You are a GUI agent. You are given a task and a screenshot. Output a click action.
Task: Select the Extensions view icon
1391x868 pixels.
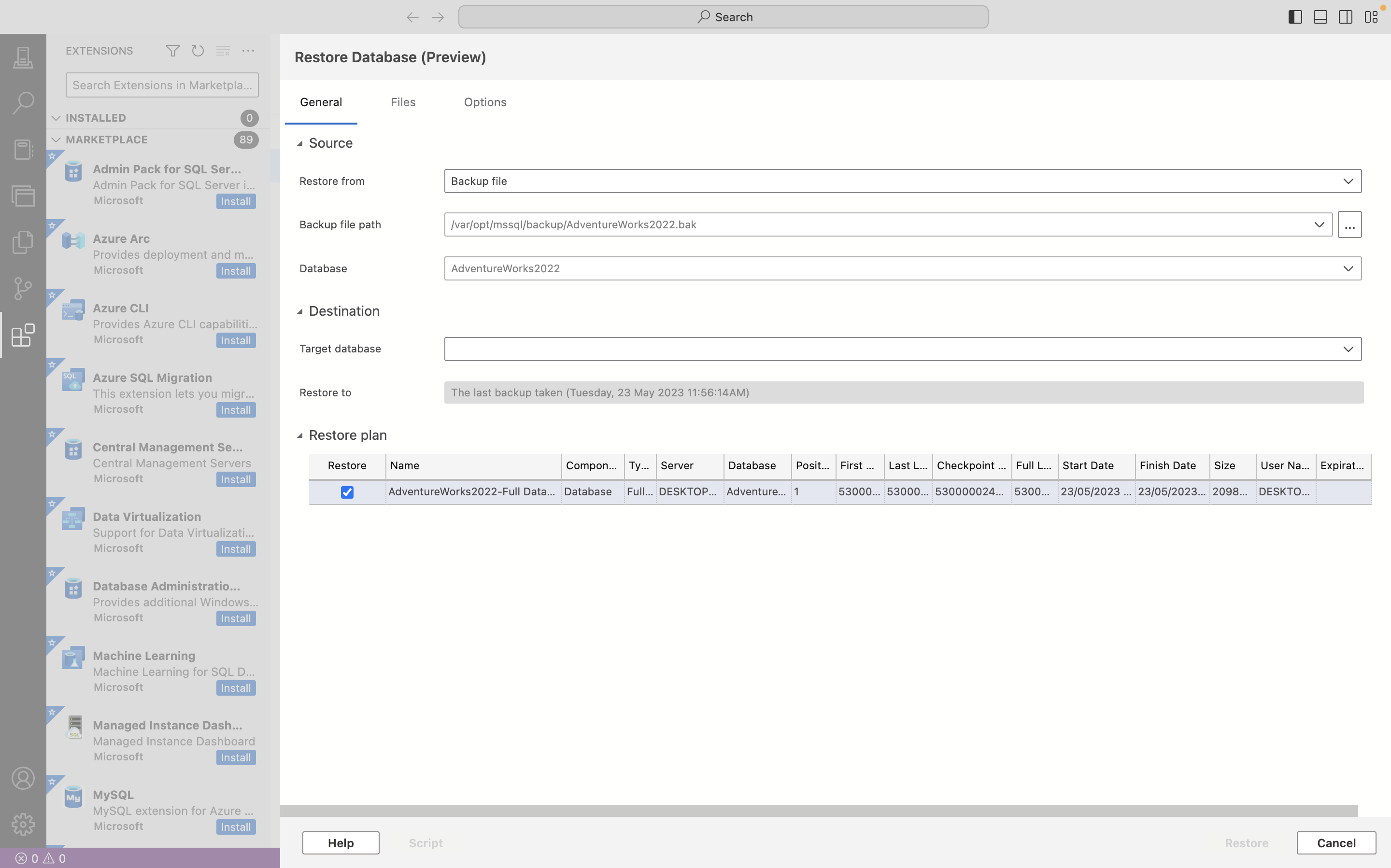pos(23,335)
